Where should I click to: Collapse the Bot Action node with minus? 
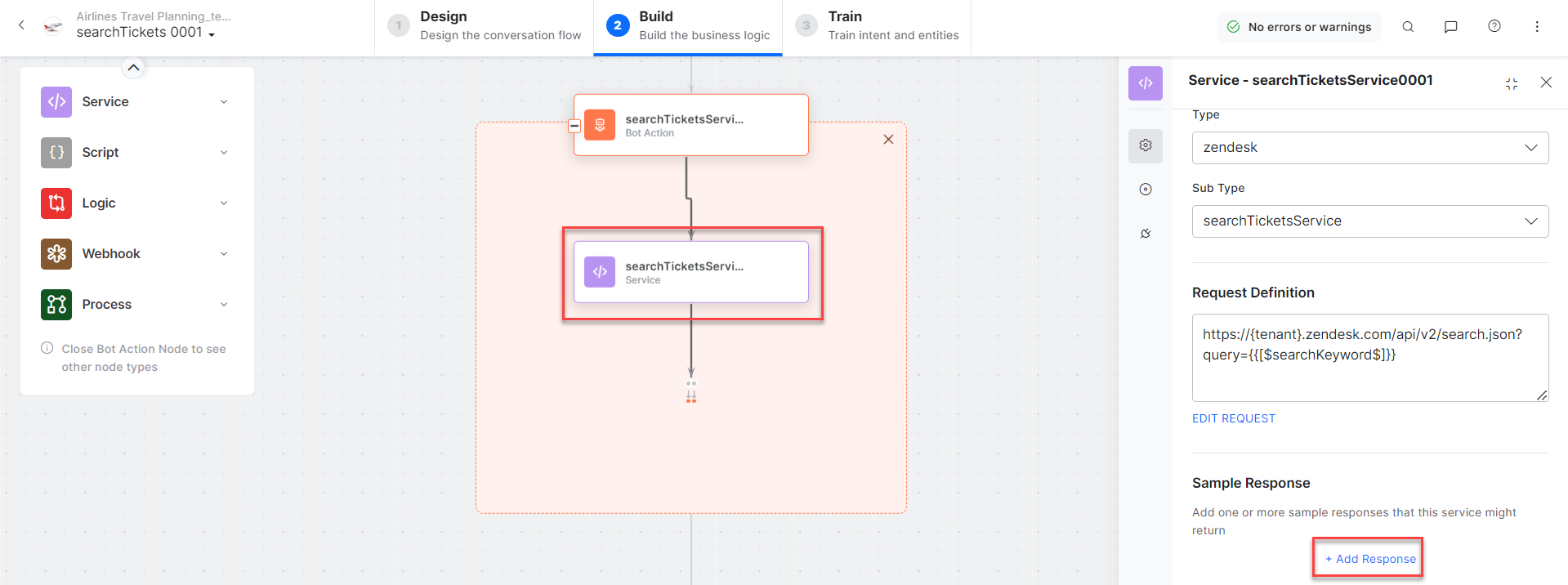click(574, 126)
